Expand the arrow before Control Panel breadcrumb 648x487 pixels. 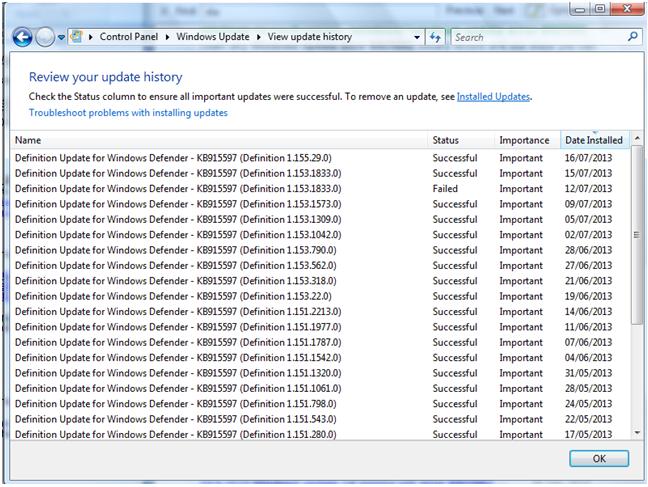[91, 37]
